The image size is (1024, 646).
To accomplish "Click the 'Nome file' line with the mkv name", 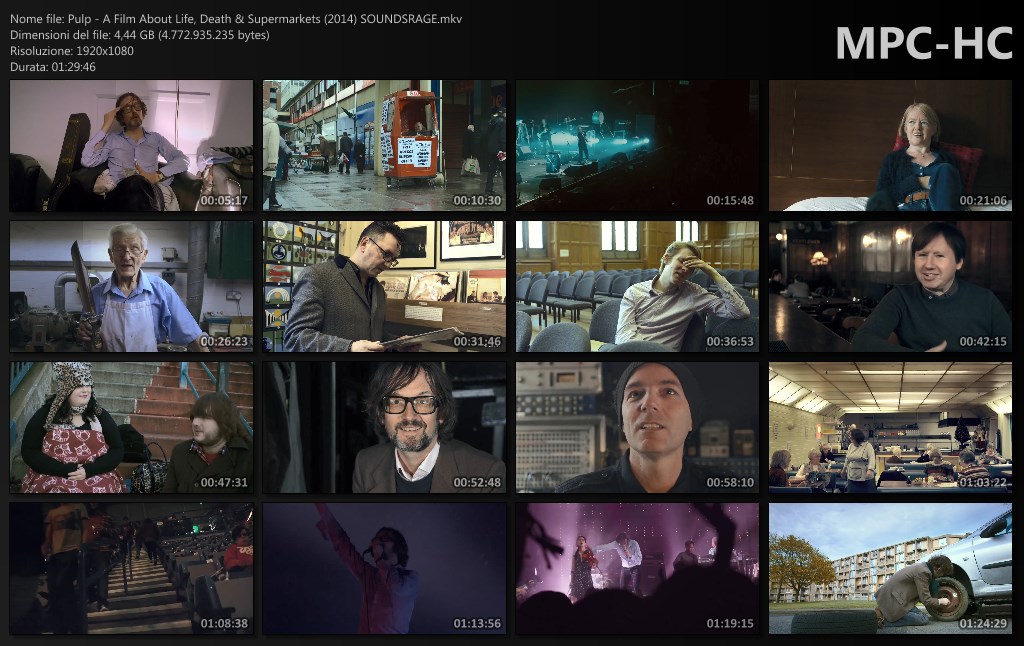I will pyautogui.click(x=236, y=19).
